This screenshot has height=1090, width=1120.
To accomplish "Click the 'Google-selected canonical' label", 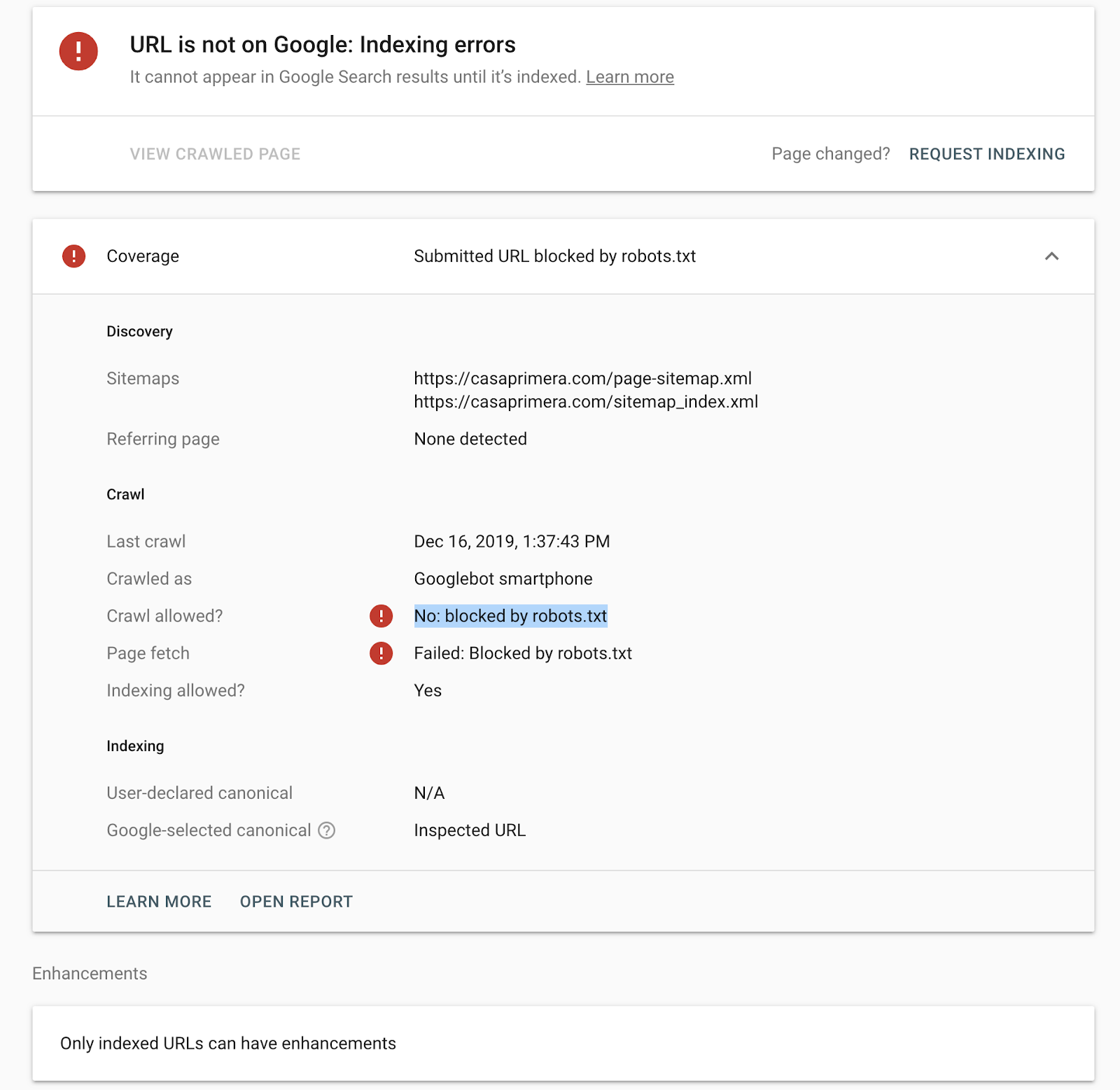I will tap(209, 830).
